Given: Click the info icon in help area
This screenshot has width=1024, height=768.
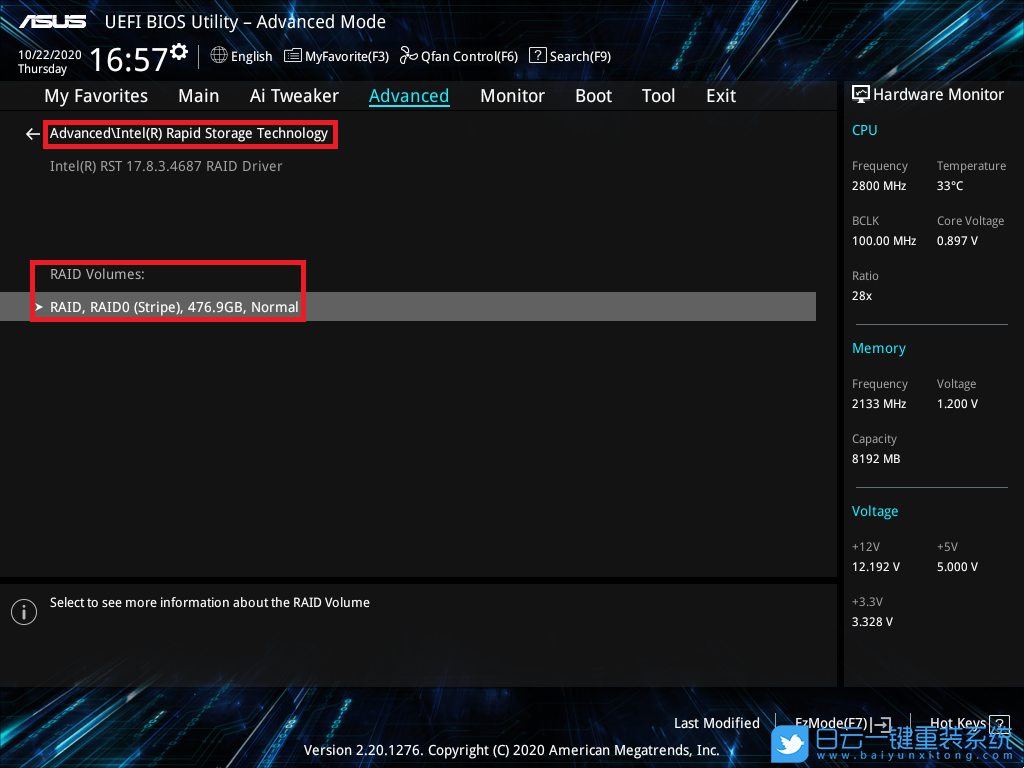Looking at the screenshot, I should (x=23, y=612).
